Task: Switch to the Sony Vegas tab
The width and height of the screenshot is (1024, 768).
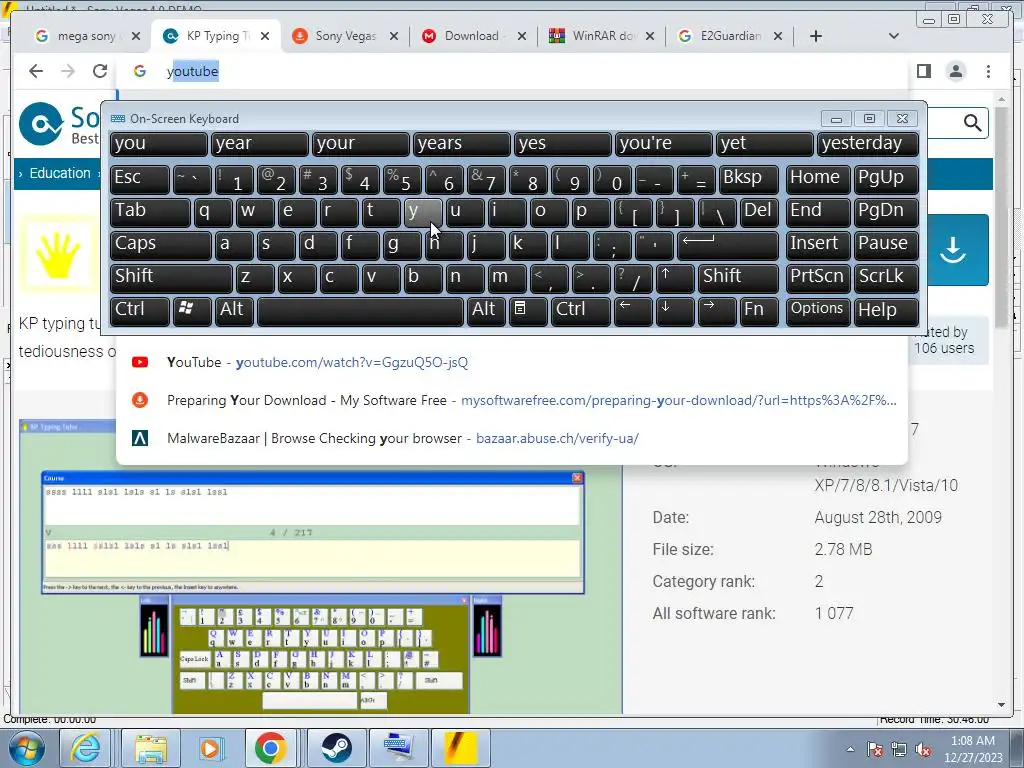Action: (345, 36)
